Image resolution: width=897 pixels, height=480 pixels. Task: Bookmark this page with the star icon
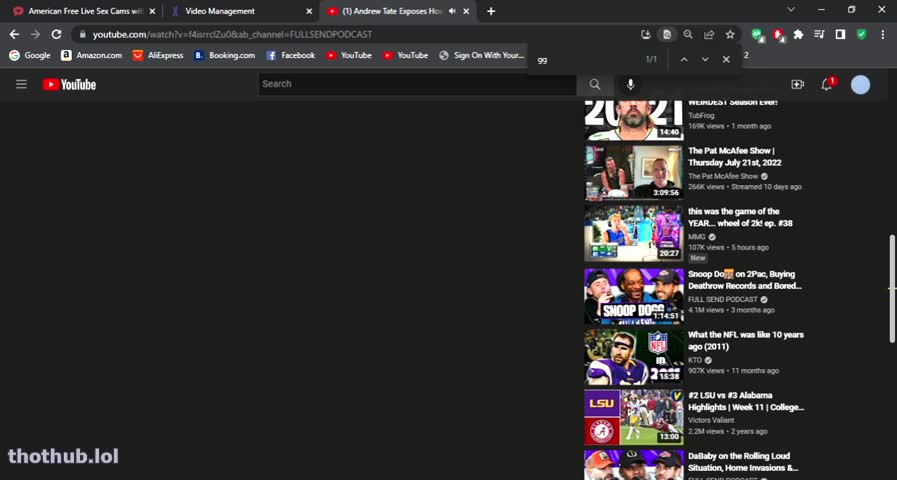730,34
